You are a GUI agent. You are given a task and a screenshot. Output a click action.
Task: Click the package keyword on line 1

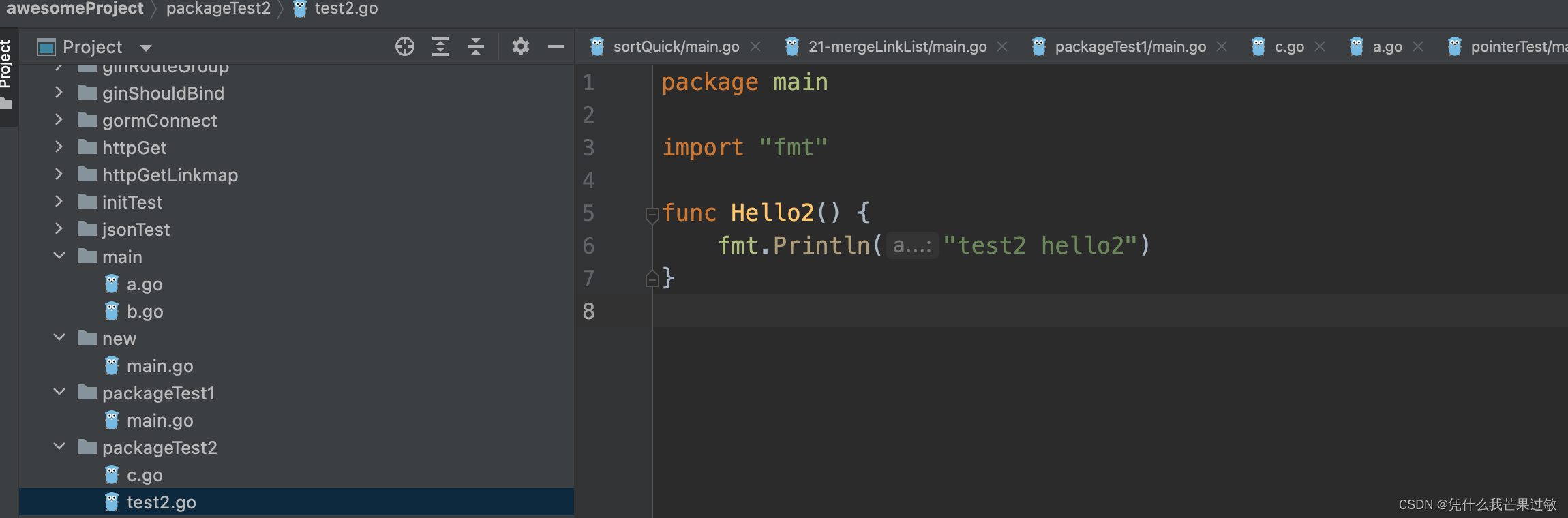[710, 82]
